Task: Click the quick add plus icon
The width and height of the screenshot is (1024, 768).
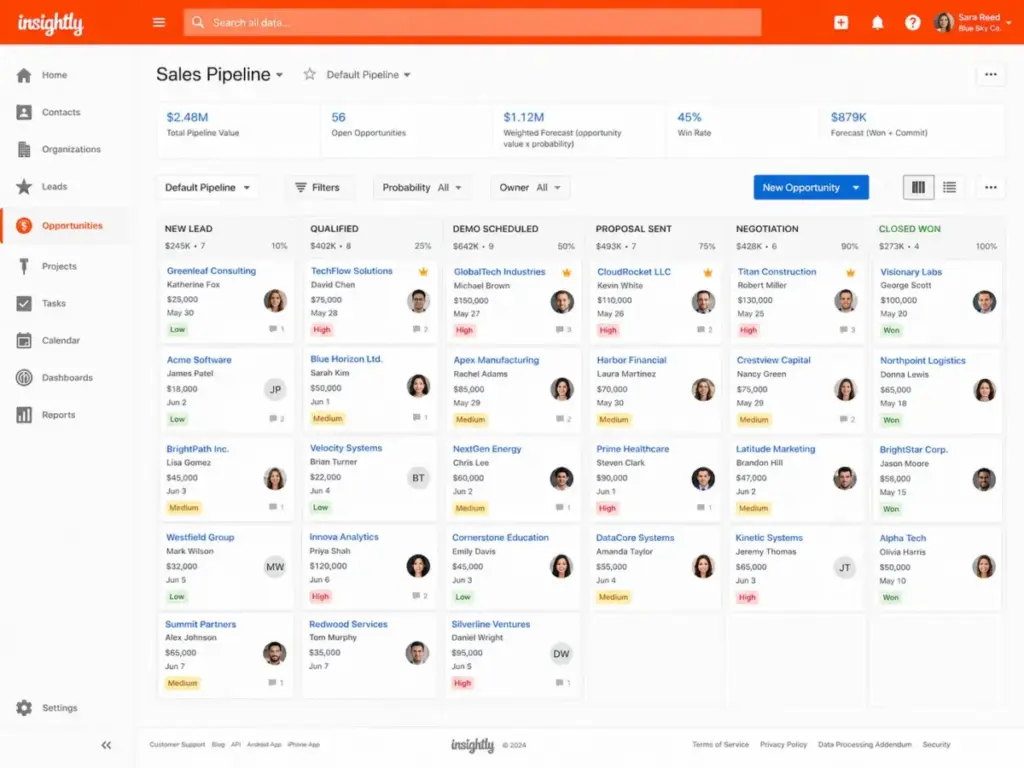Action: (841, 22)
